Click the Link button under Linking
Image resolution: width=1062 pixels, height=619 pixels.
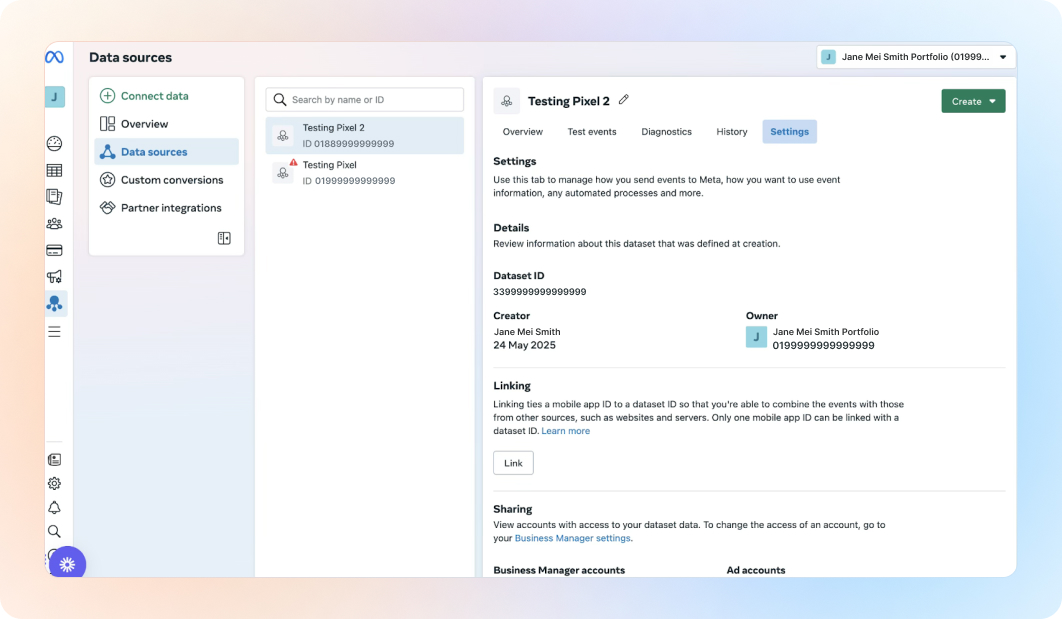(x=513, y=463)
